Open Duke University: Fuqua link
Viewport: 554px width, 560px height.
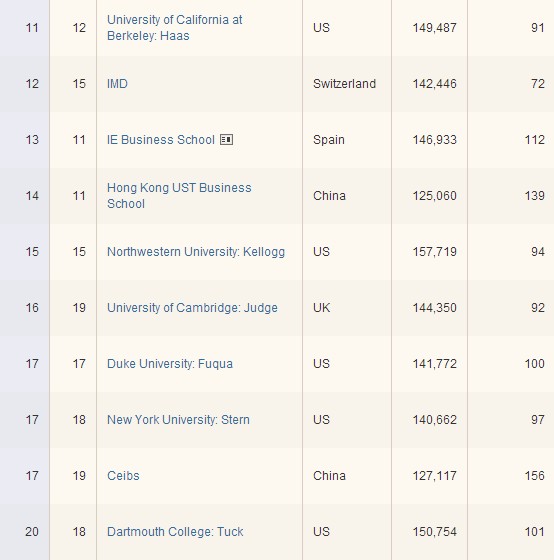point(170,364)
